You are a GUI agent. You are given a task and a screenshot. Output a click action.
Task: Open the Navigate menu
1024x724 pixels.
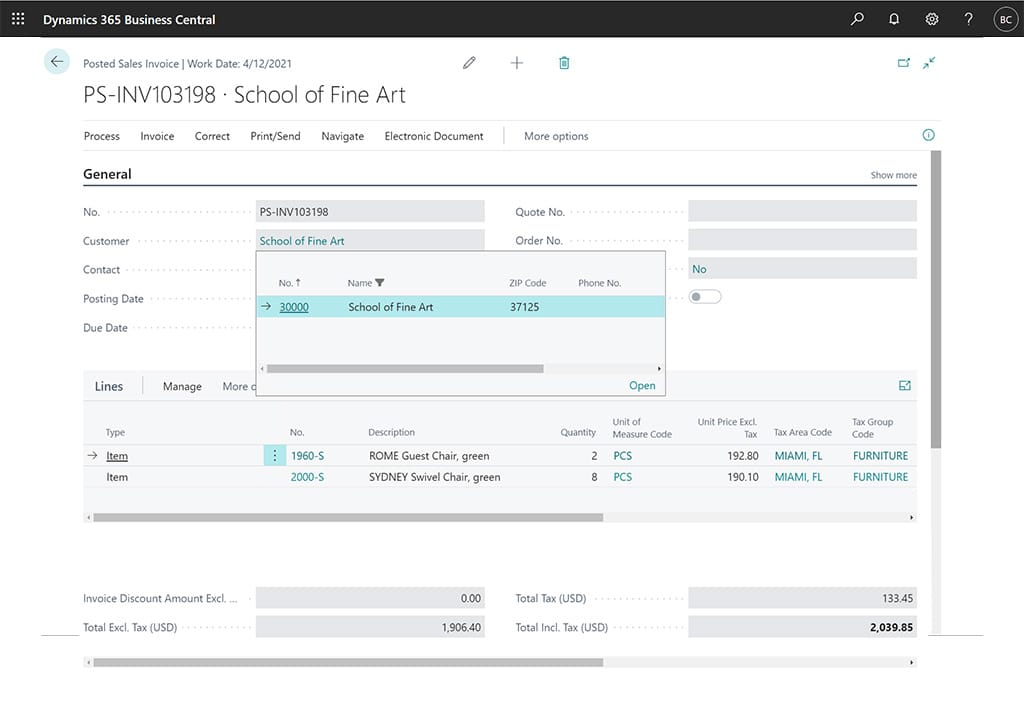pyautogui.click(x=342, y=136)
